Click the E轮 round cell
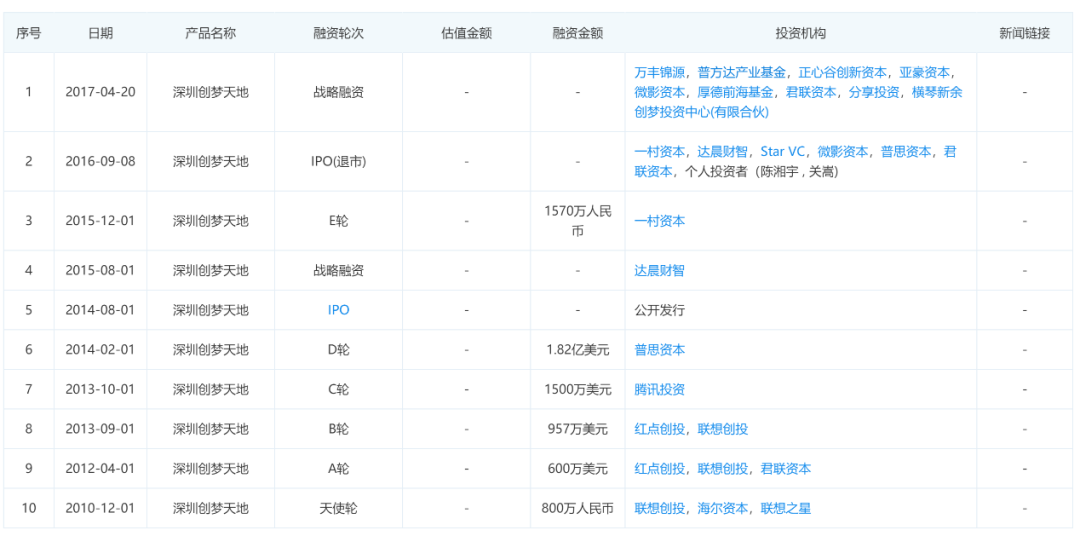 [338, 221]
